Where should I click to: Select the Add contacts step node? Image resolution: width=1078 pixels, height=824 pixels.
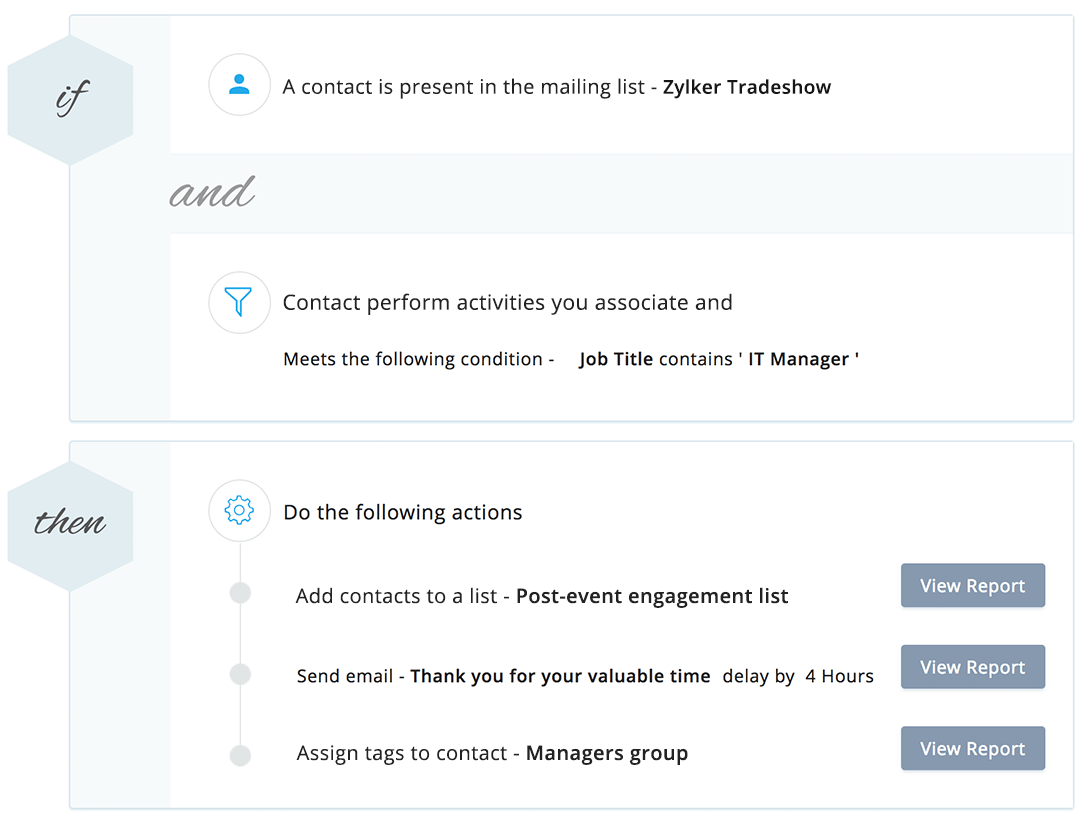pos(240,593)
